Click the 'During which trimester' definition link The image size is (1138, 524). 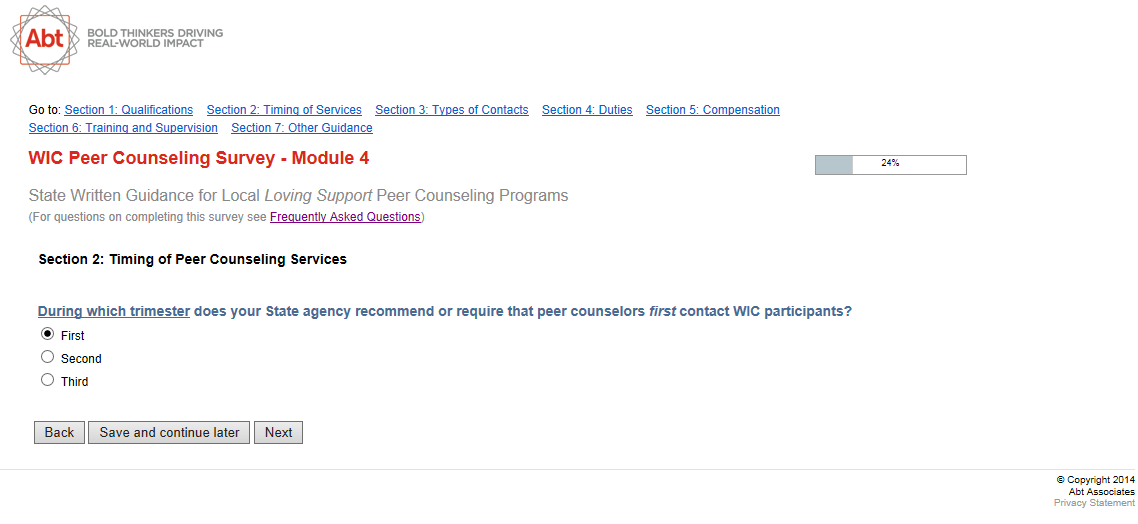114,311
